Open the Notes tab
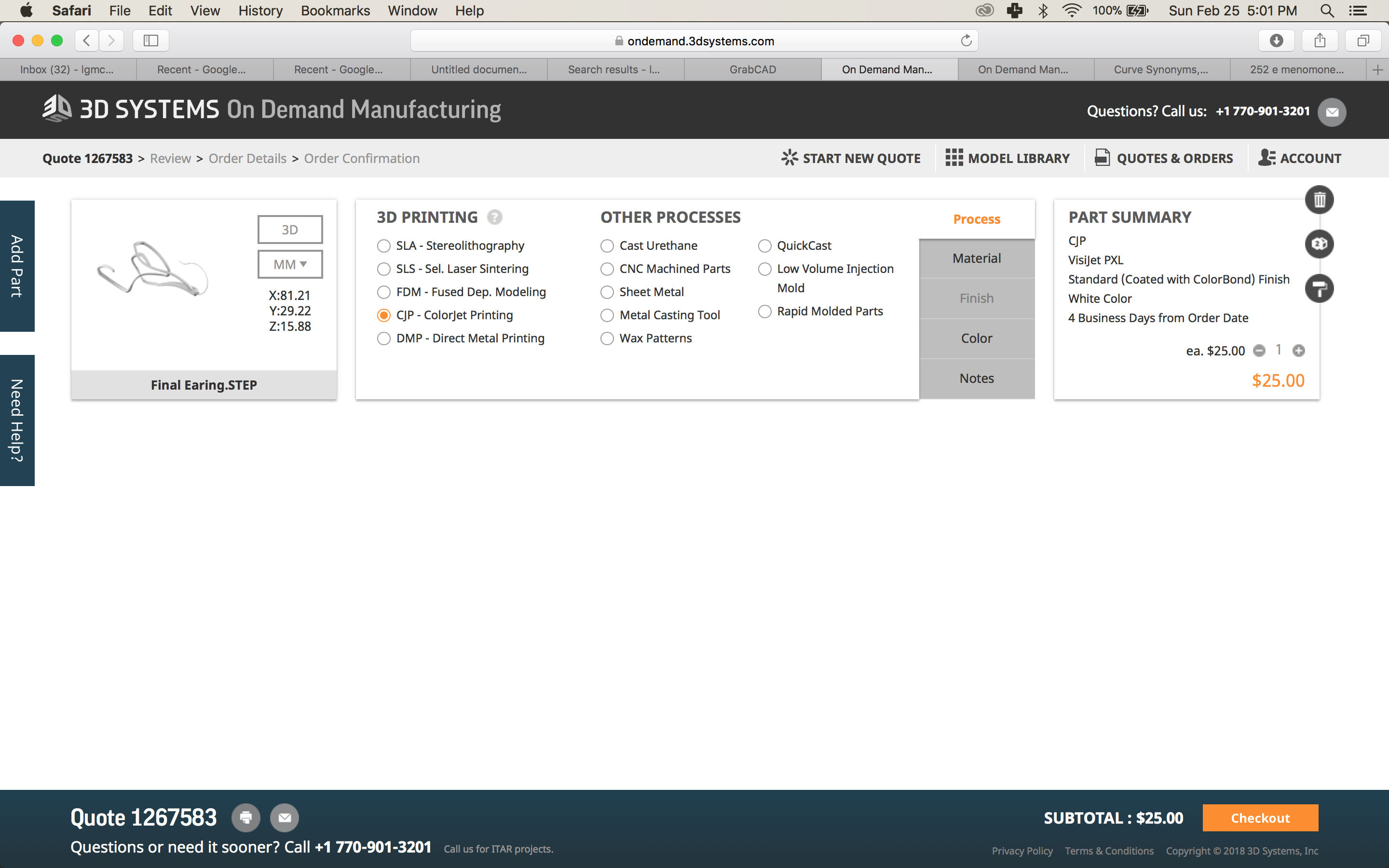This screenshot has height=868, width=1389. pos(976,379)
